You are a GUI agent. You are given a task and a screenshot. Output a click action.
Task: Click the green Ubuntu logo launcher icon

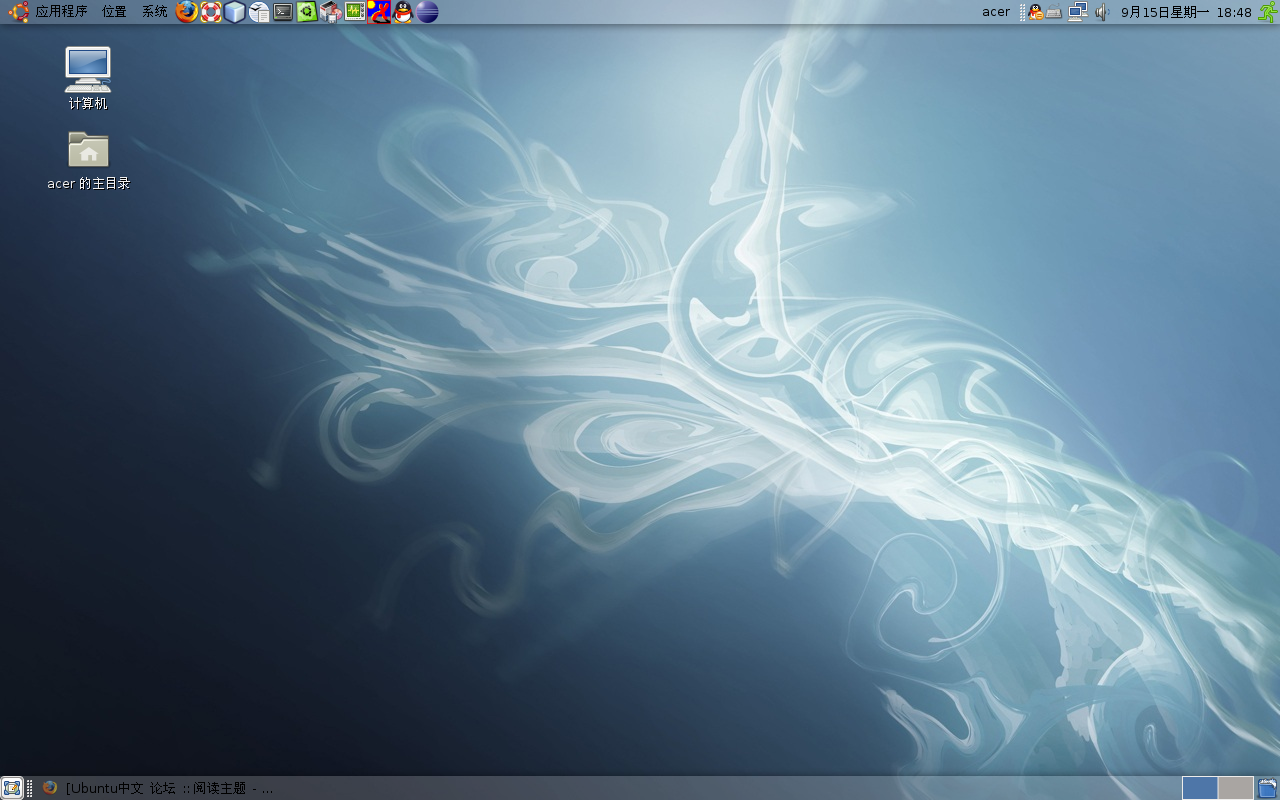[x=307, y=12]
